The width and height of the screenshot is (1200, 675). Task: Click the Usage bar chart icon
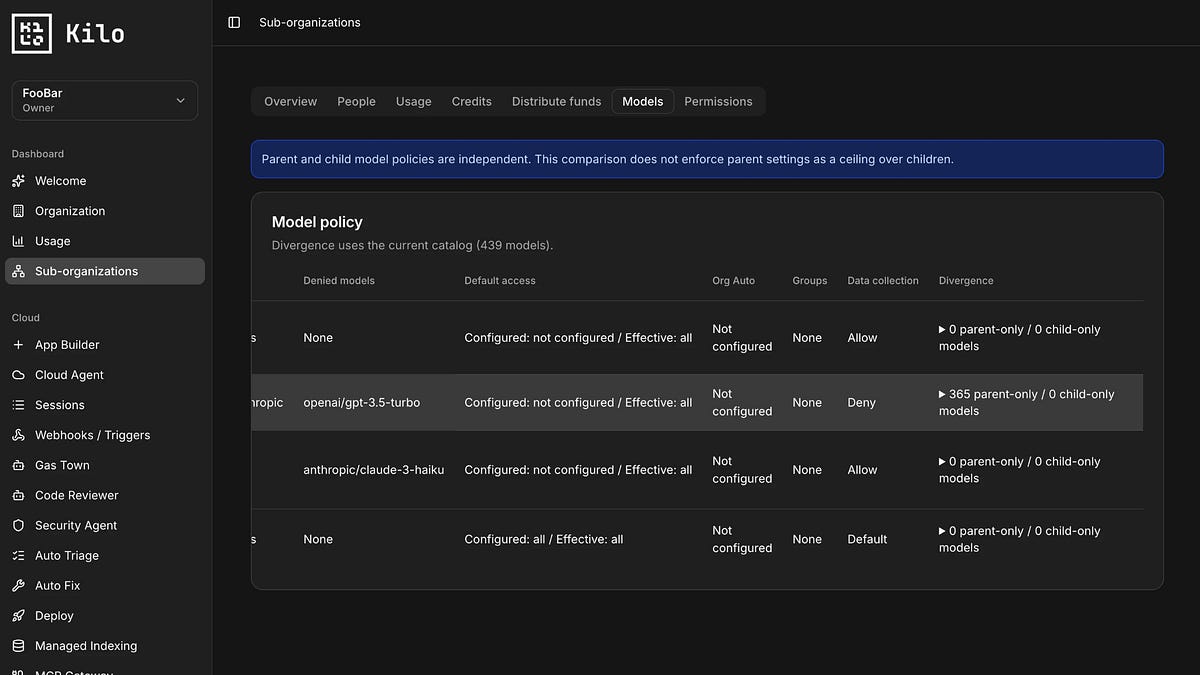coord(18,241)
